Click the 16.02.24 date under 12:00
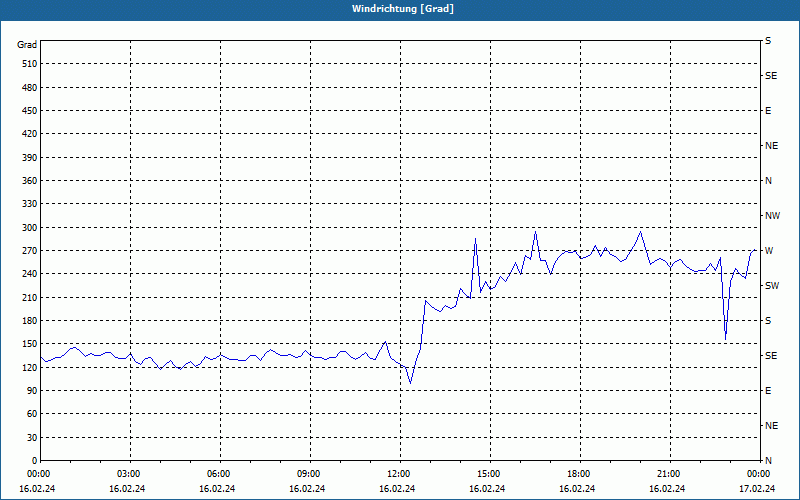This screenshot has width=800, height=500. (397, 489)
